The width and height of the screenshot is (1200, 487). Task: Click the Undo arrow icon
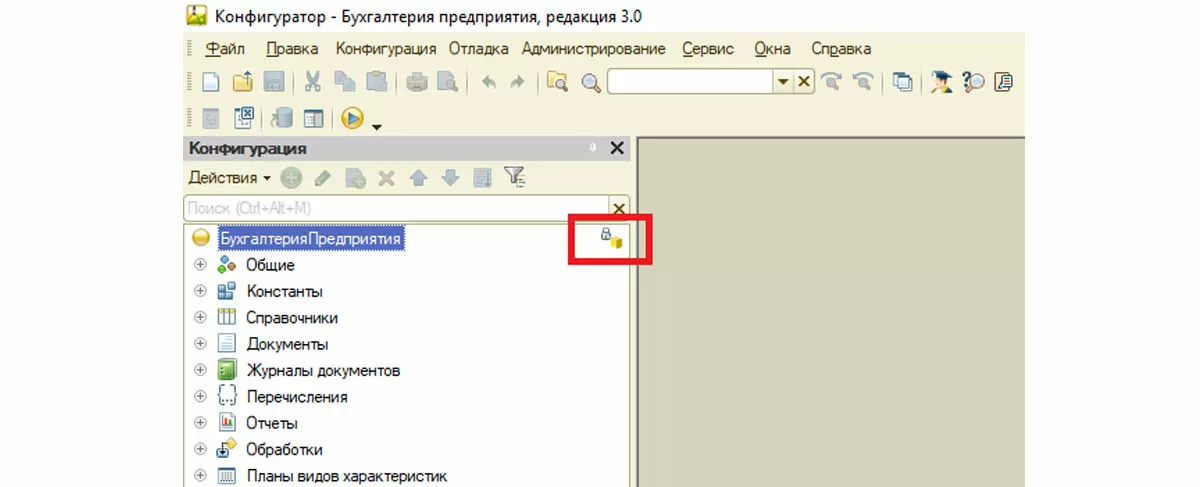[489, 82]
